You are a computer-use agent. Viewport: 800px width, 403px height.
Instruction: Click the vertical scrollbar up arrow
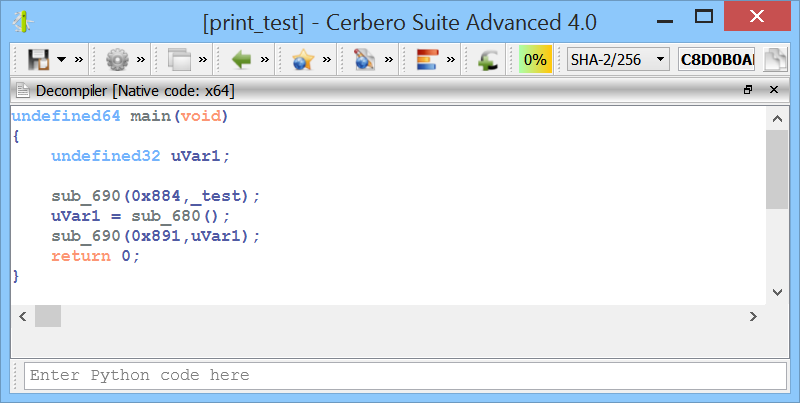[778, 119]
